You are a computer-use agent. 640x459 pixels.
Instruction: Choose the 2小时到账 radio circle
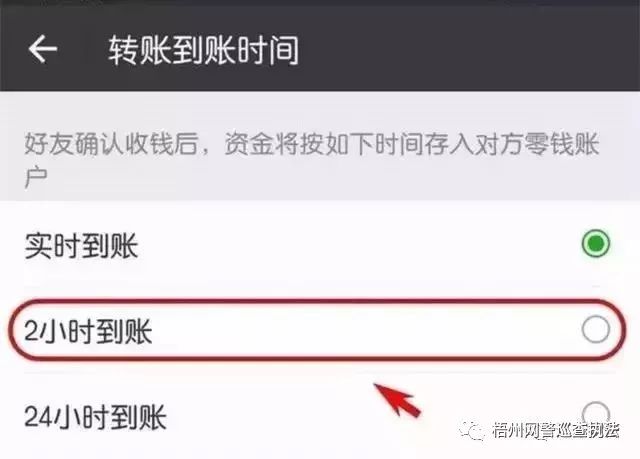596,329
